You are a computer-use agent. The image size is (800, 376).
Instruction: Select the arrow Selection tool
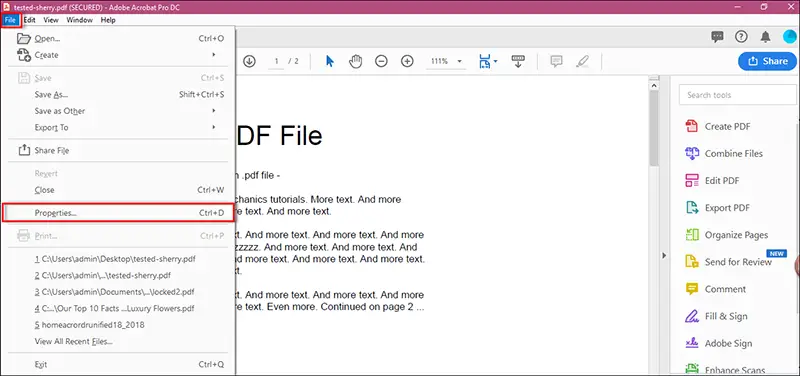coord(330,61)
